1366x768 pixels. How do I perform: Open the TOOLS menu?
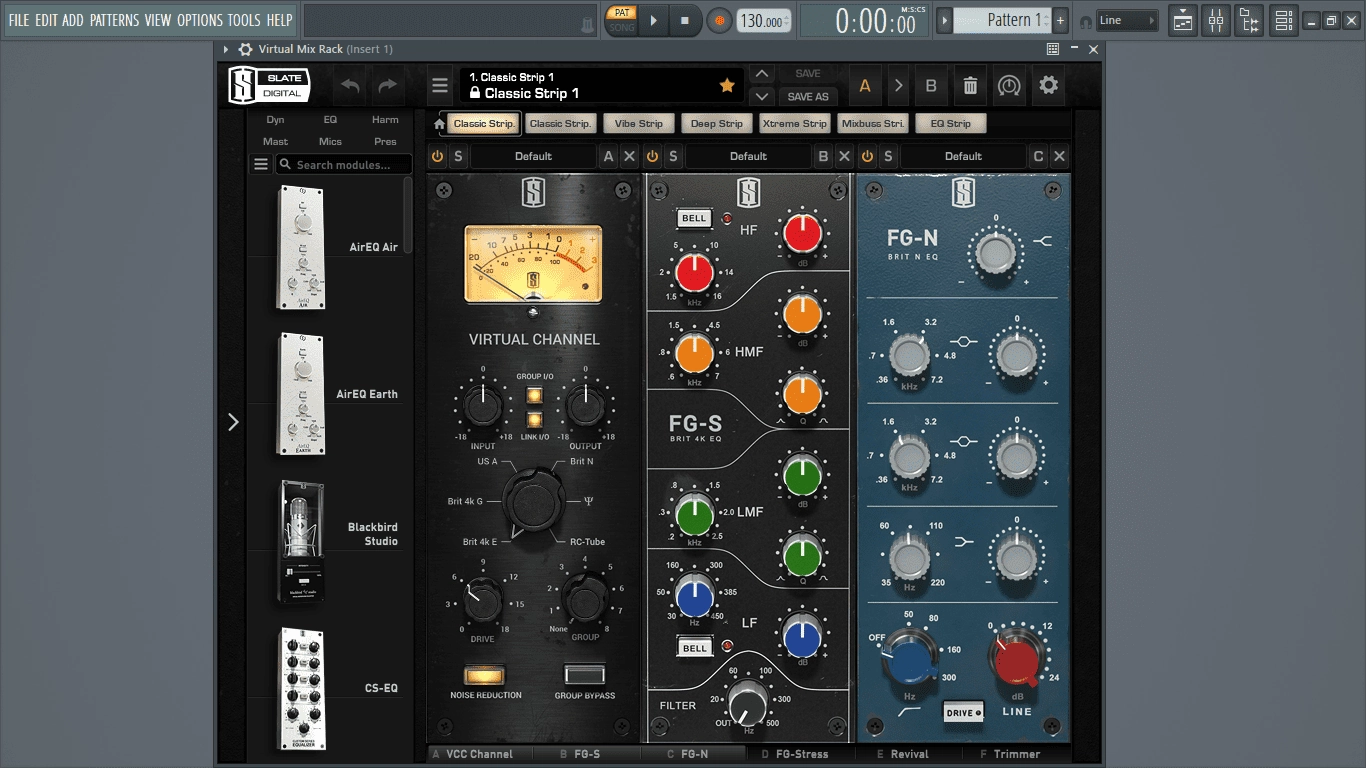click(244, 20)
